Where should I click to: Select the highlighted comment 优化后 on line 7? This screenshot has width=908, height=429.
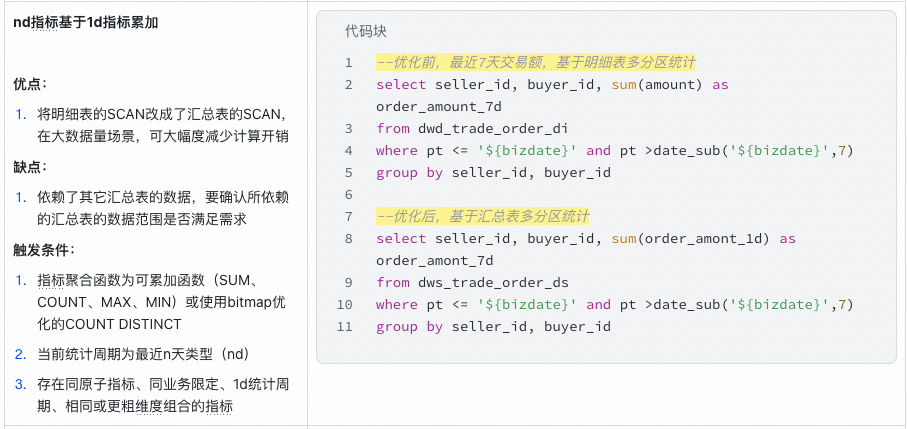[x=482, y=217]
